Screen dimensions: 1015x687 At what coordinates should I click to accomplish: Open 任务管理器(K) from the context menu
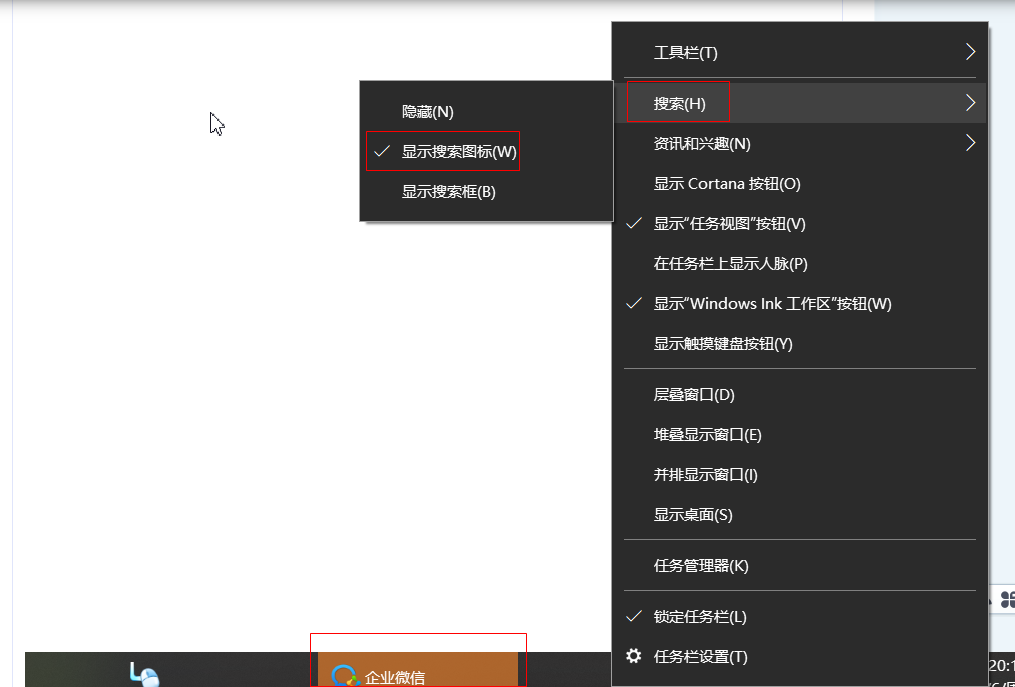[x=700, y=566]
